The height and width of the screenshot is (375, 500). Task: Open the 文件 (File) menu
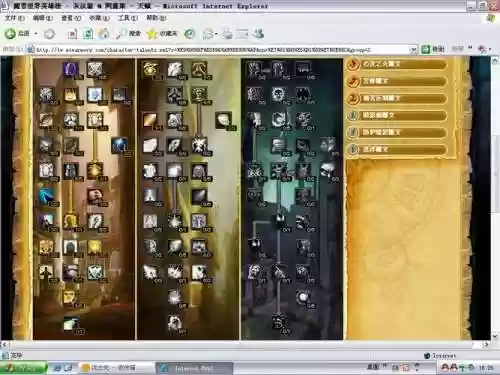pos(14,18)
